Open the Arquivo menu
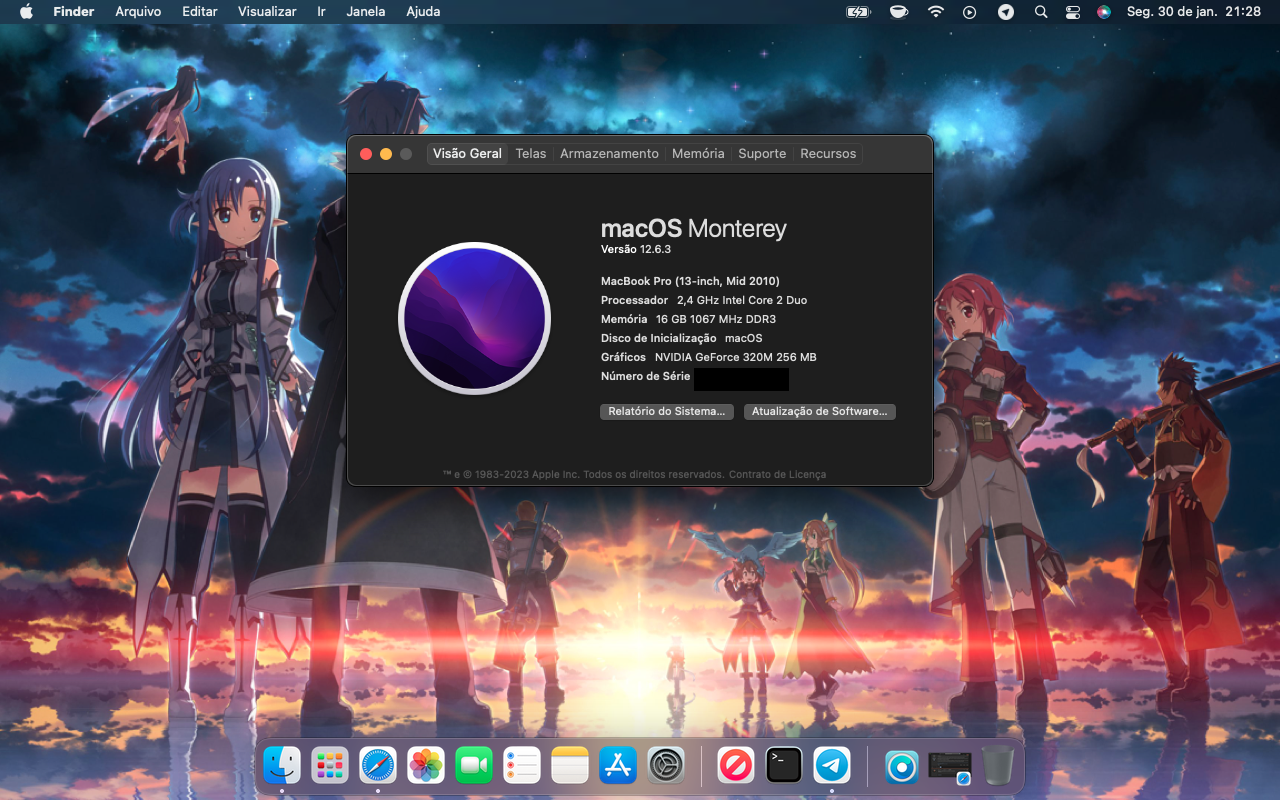 point(138,12)
